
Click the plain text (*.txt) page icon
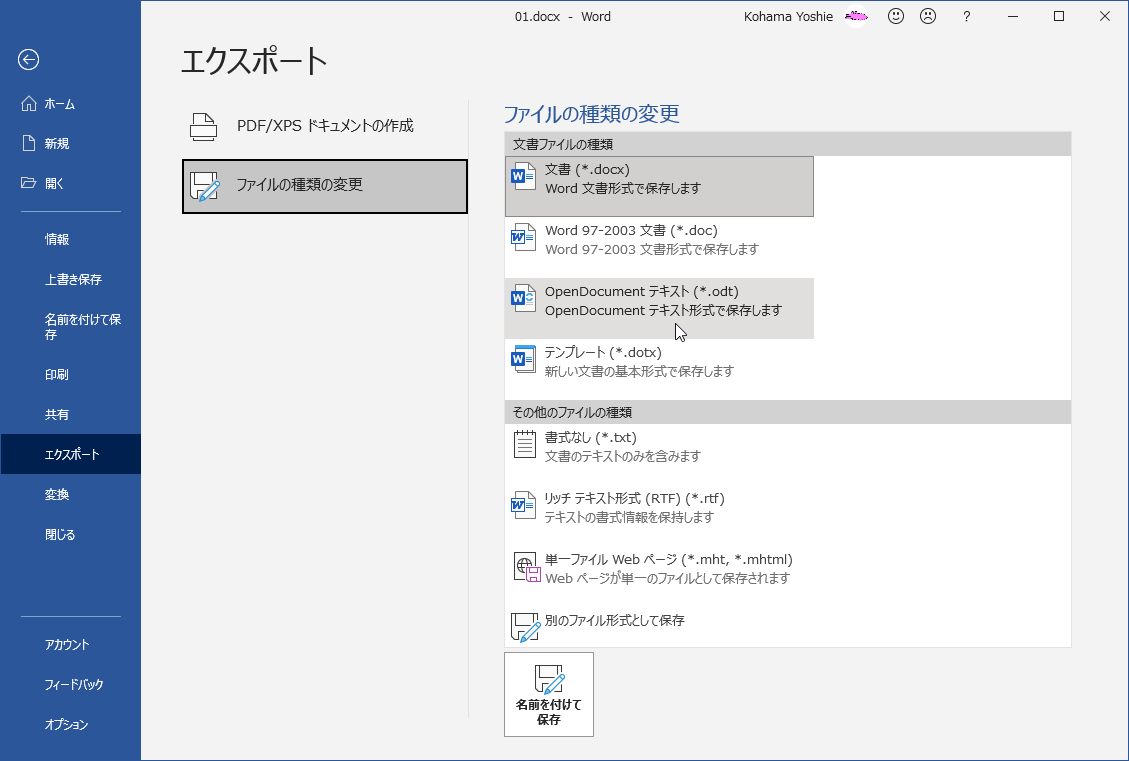coord(525,444)
